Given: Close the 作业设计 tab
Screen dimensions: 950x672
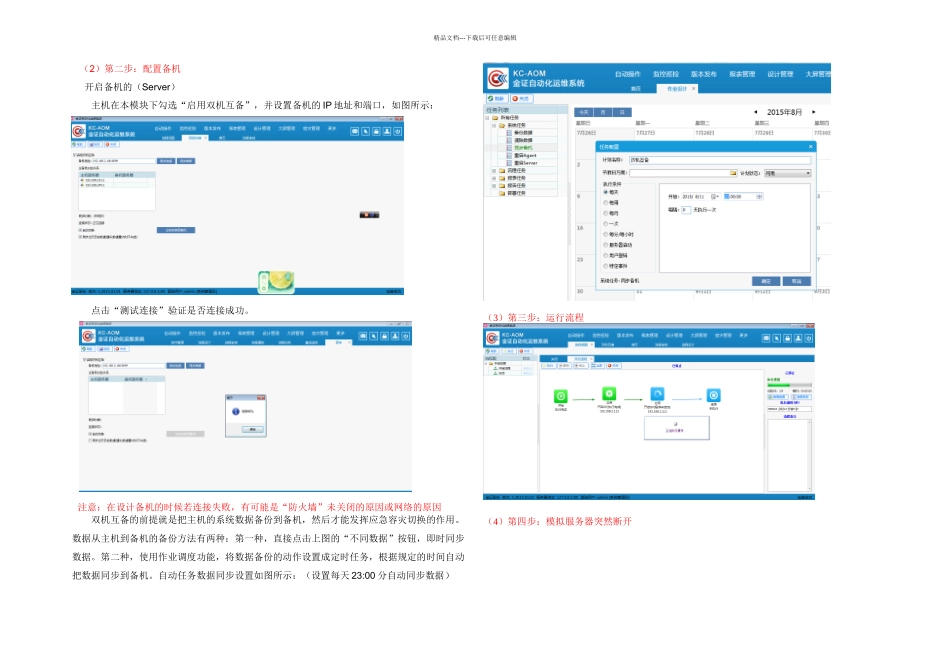Looking at the screenshot, I should click(694, 88).
